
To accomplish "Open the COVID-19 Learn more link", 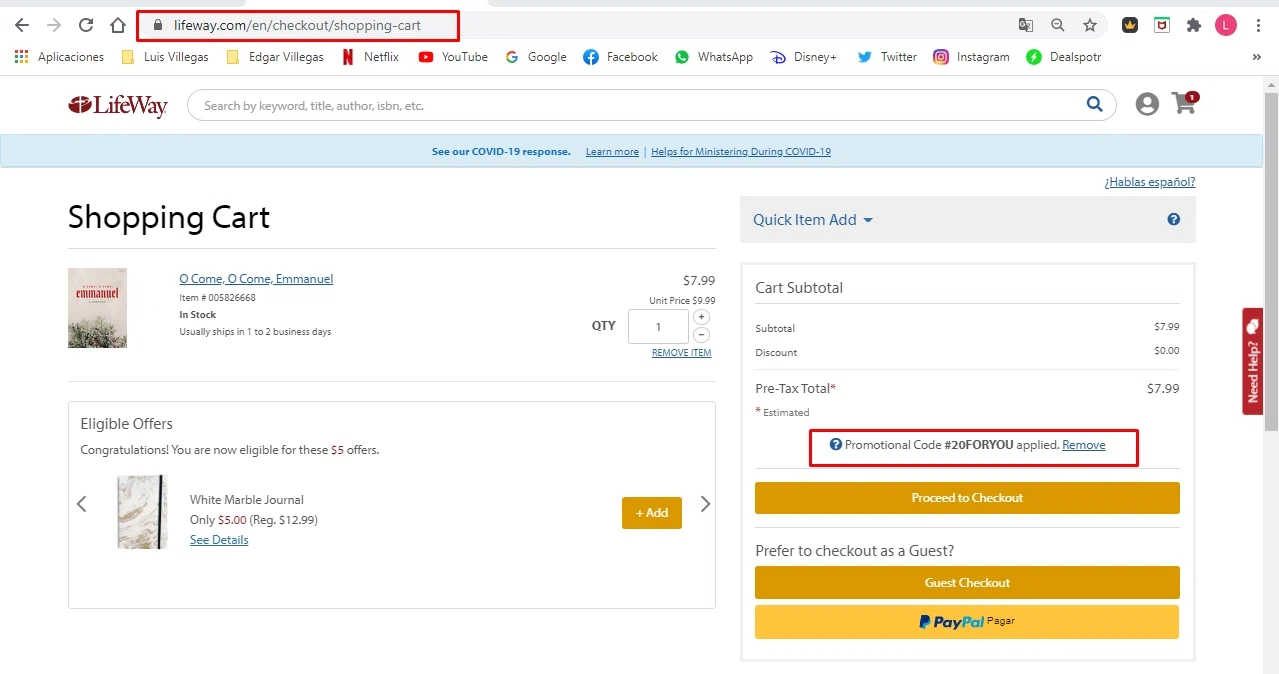I will 612,152.
